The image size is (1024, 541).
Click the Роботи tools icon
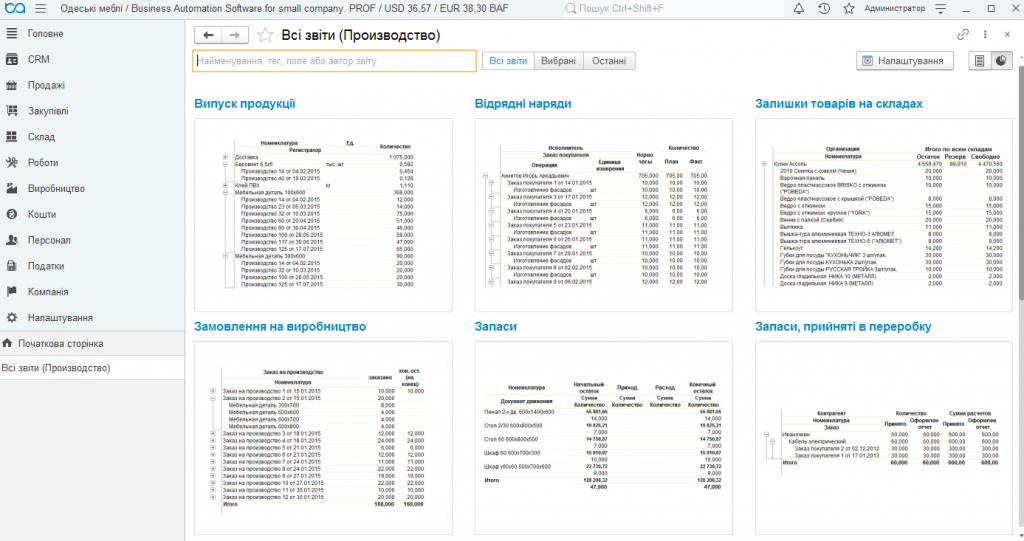[12, 163]
